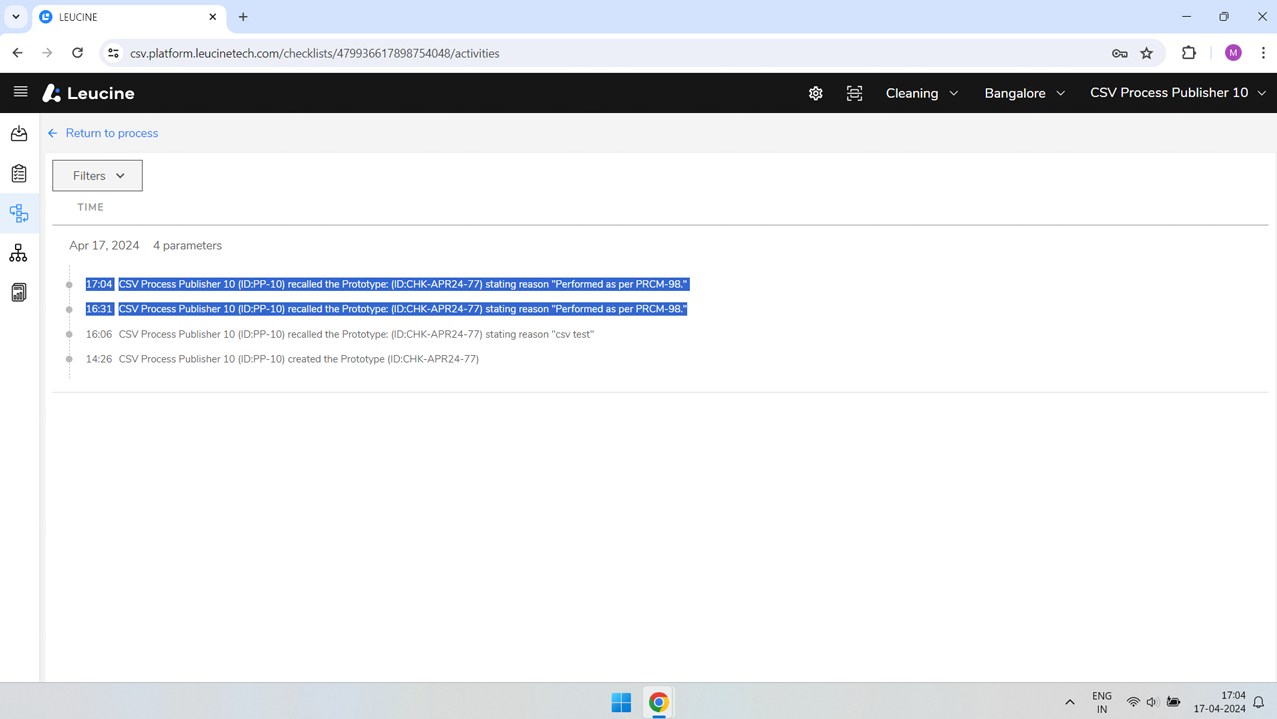The height and width of the screenshot is (719, 1277).
Task: Open the ENG IN language switcher
Action: 1102,702
